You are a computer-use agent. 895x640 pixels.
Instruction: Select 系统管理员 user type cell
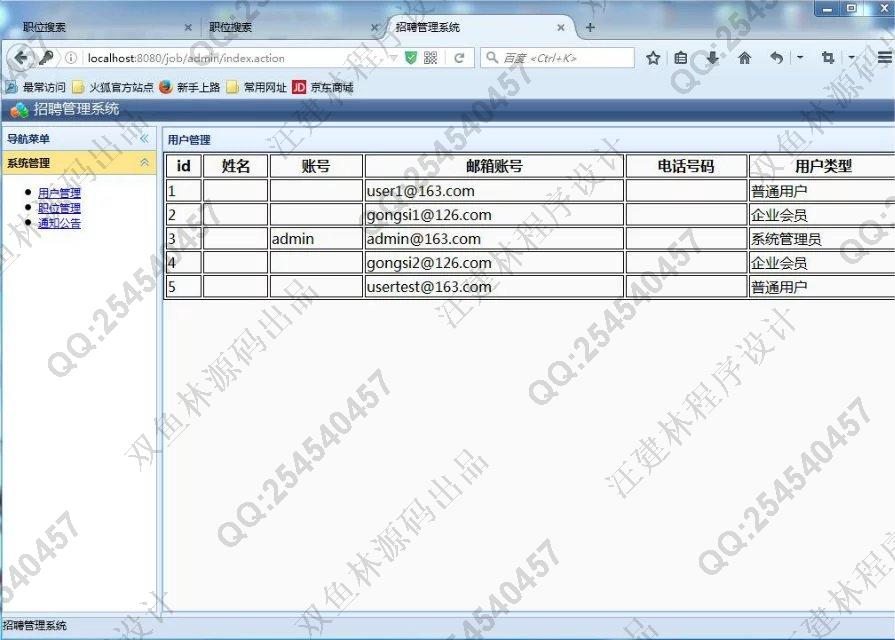(x=822, y=239)
